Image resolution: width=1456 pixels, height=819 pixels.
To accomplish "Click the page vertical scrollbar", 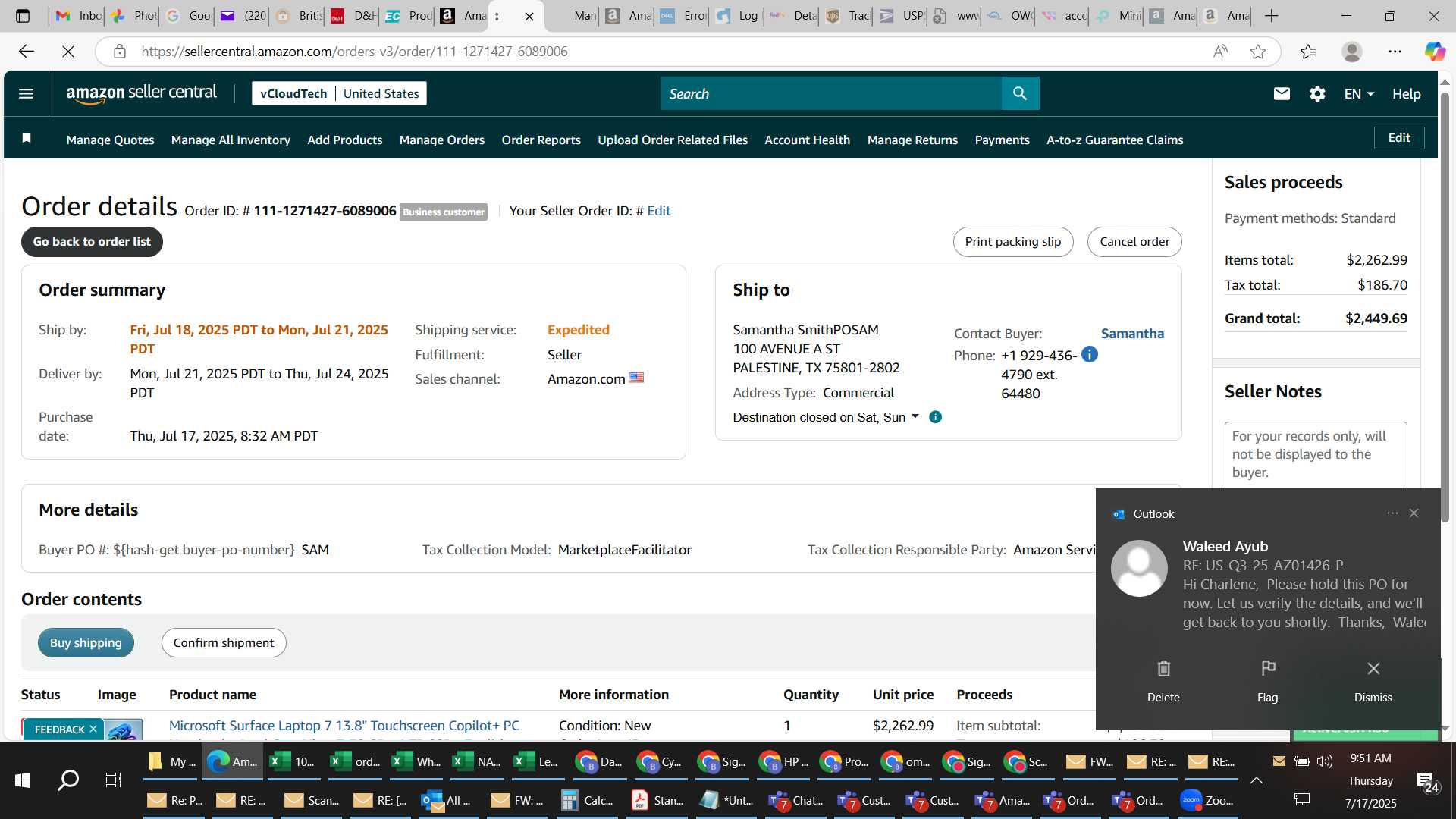I will pos(1445,307).
